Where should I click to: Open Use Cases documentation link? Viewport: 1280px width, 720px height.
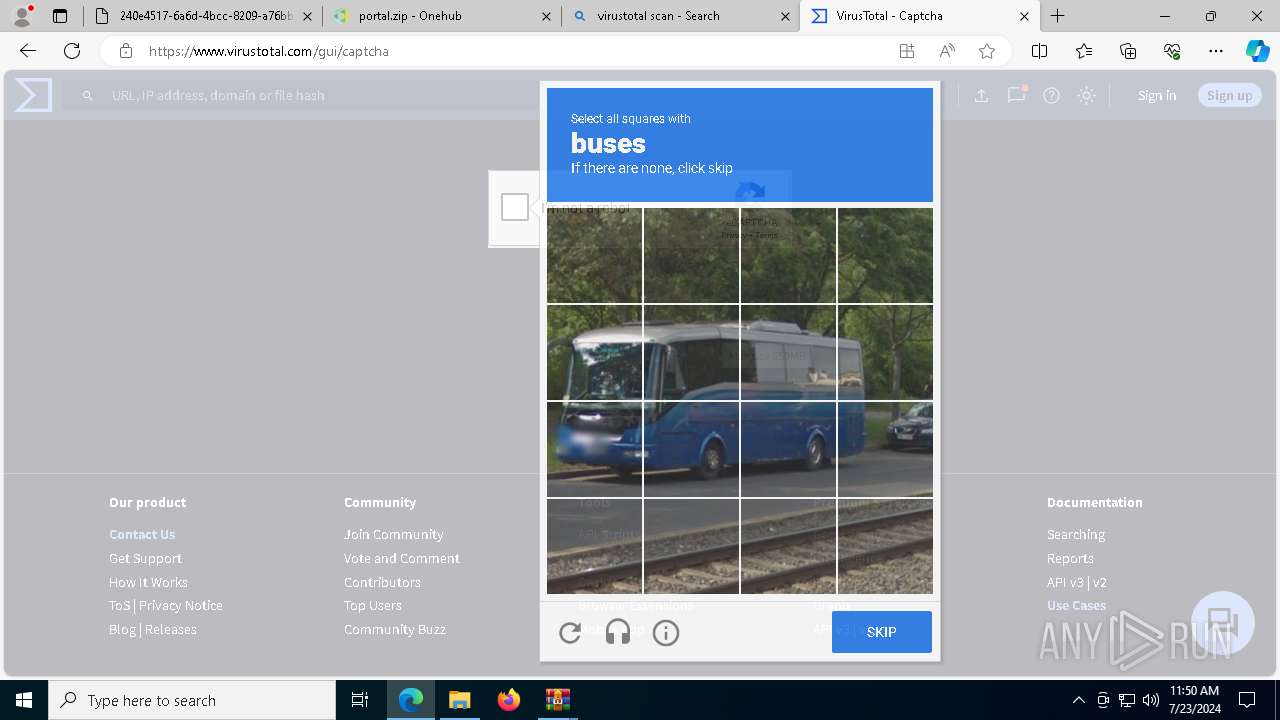click(x=1076, y=605)
